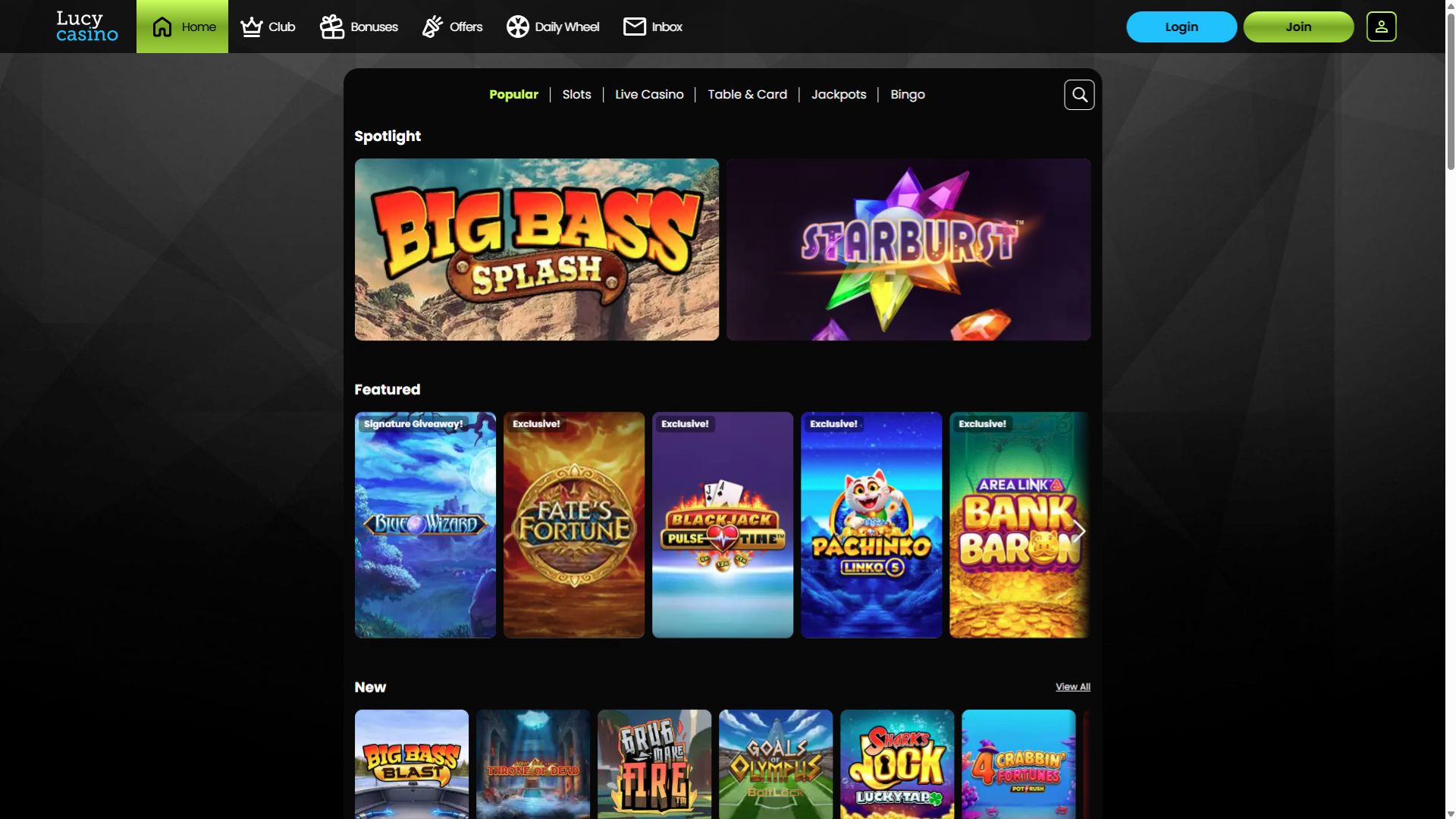Viewport: 1456px width, 819px height.
Task: Open the Starburst spotlight banner
Action: tap(908, 249)
